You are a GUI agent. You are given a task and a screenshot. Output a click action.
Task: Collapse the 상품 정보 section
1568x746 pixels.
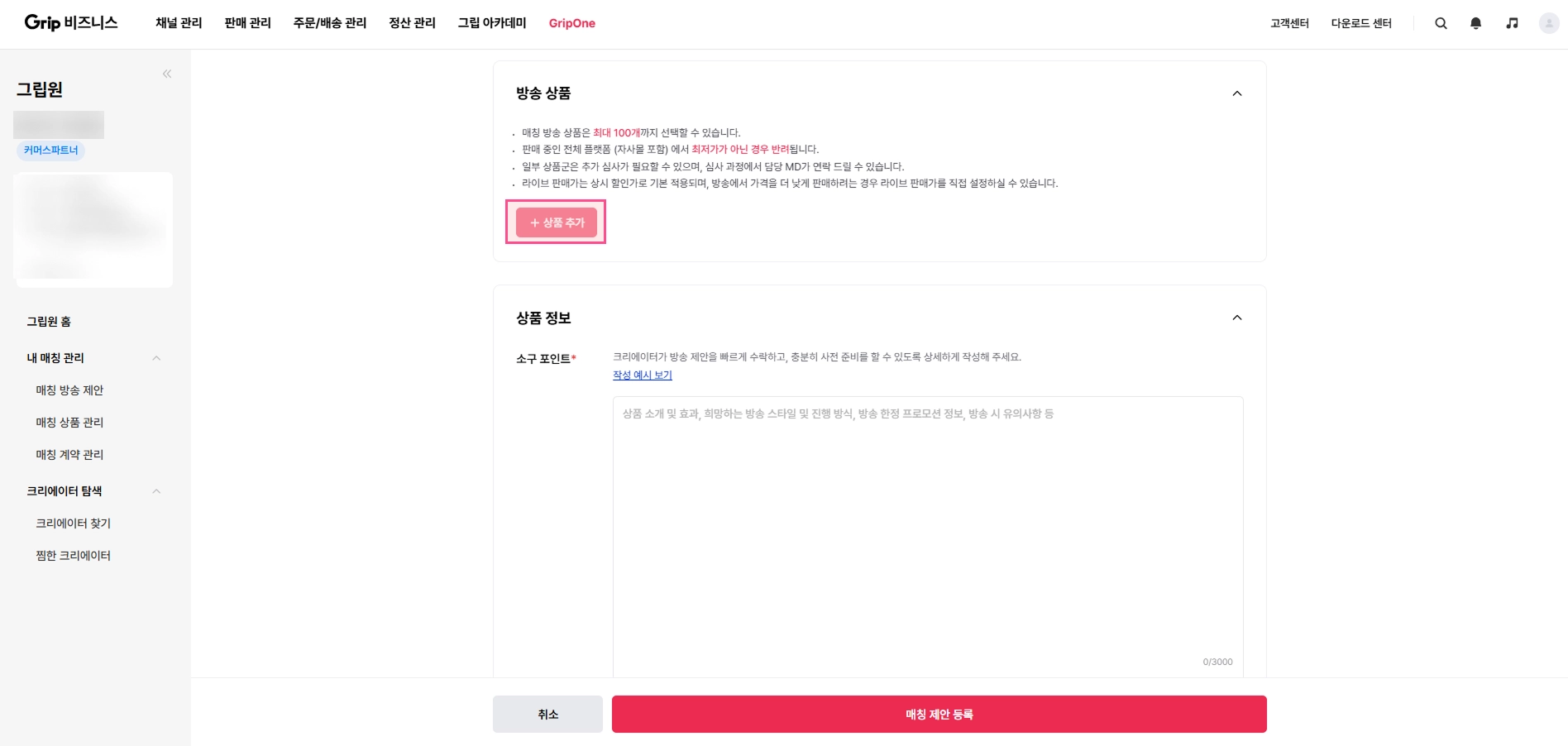[x=1237, y=318]
